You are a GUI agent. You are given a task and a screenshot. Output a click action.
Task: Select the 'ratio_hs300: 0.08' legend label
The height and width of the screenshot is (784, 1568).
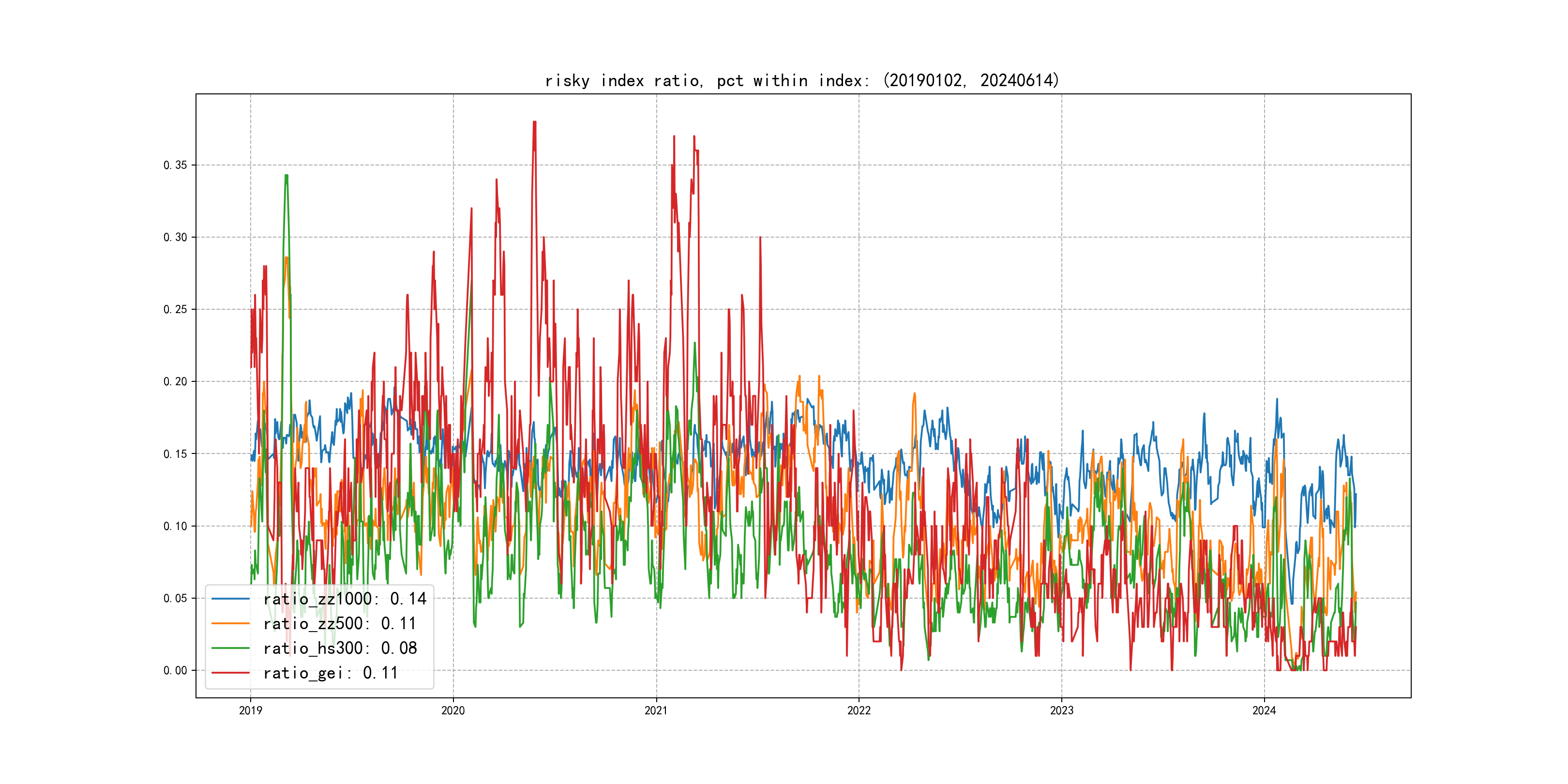click(x=340, y=648)
